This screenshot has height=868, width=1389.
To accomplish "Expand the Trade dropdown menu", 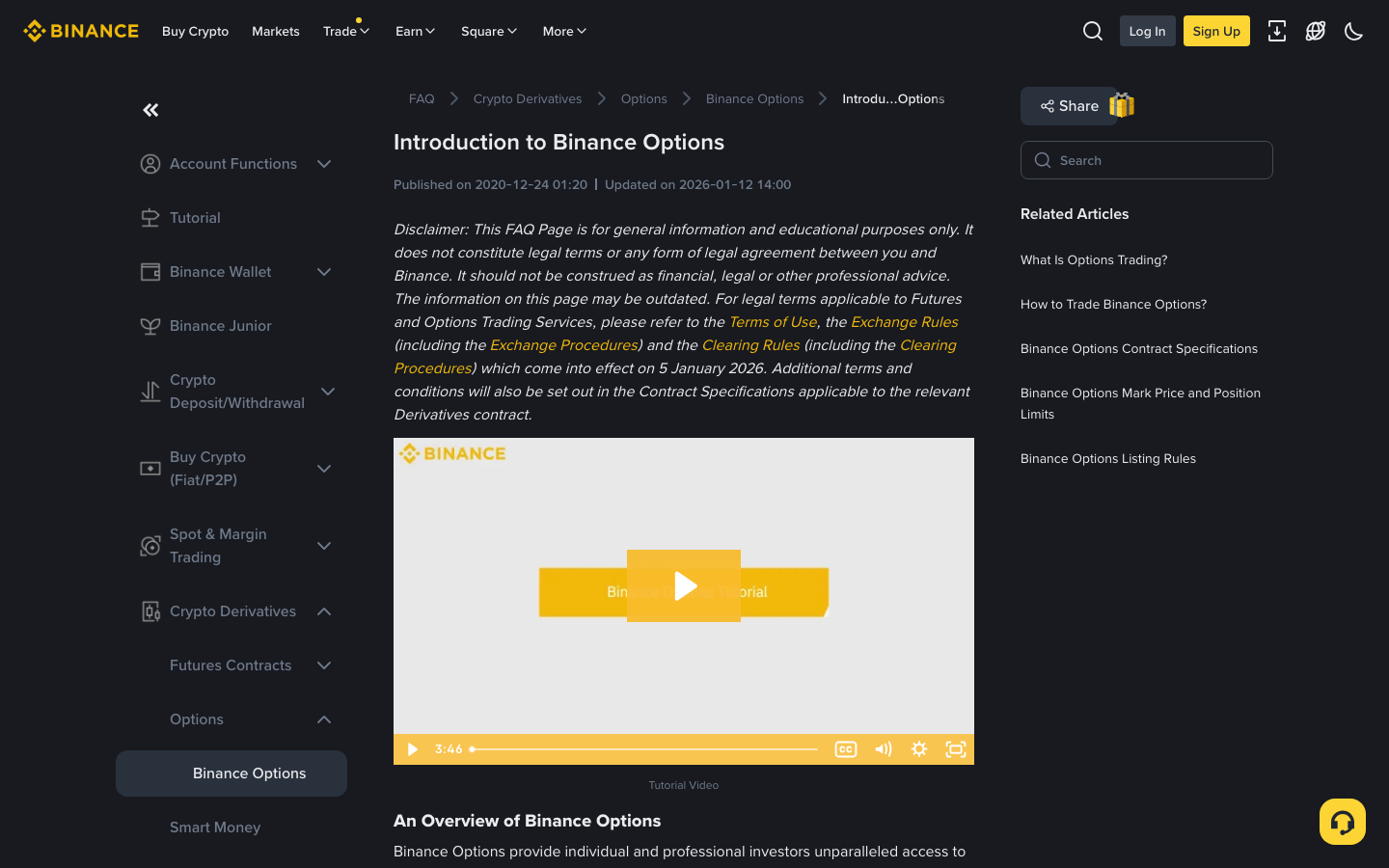I will pos(345,31).
